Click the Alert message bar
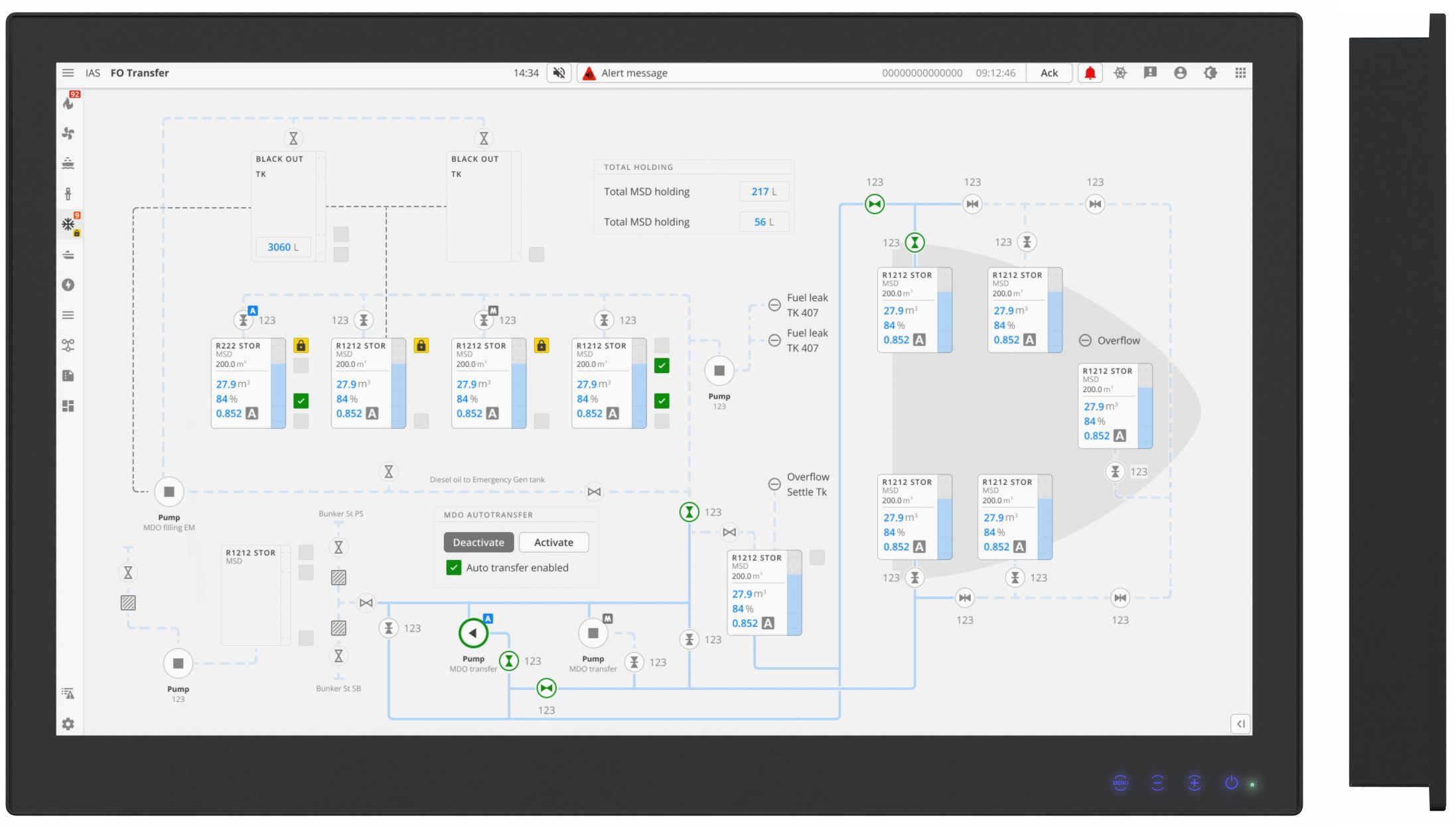This screenshot has height=828, width=1456. pyautogui.click(x=801, y=73)
